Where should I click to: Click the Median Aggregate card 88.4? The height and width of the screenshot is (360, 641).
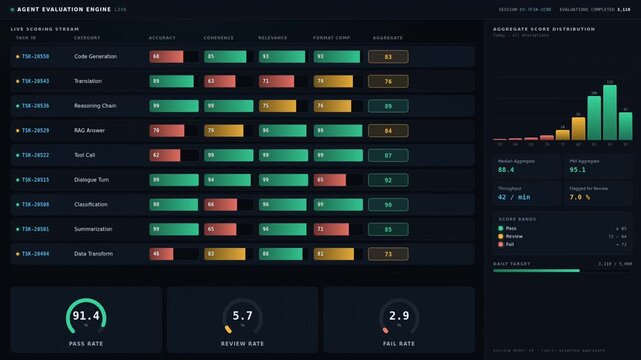click(x=527, y=166)
